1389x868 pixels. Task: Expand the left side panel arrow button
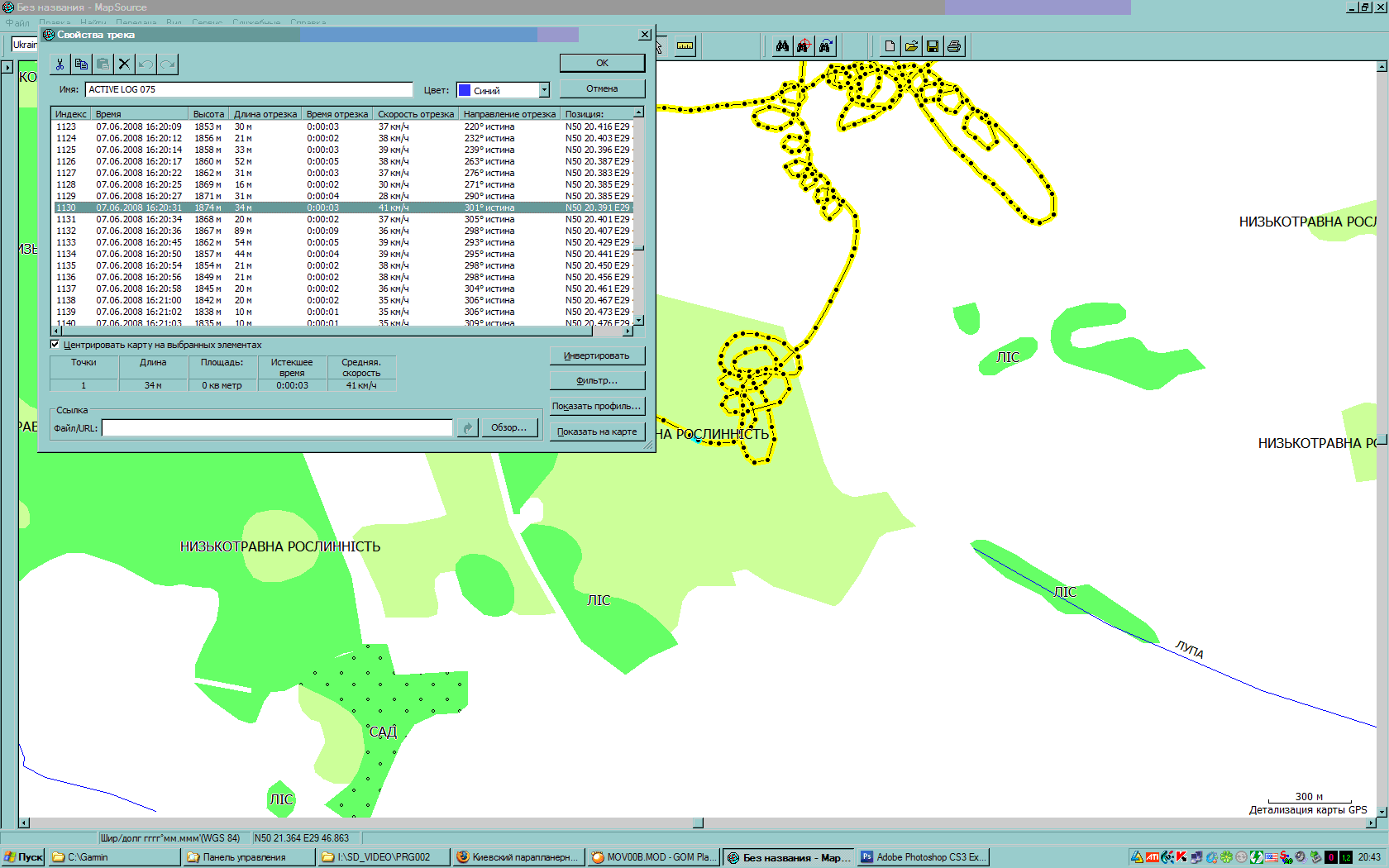(7, 68)
